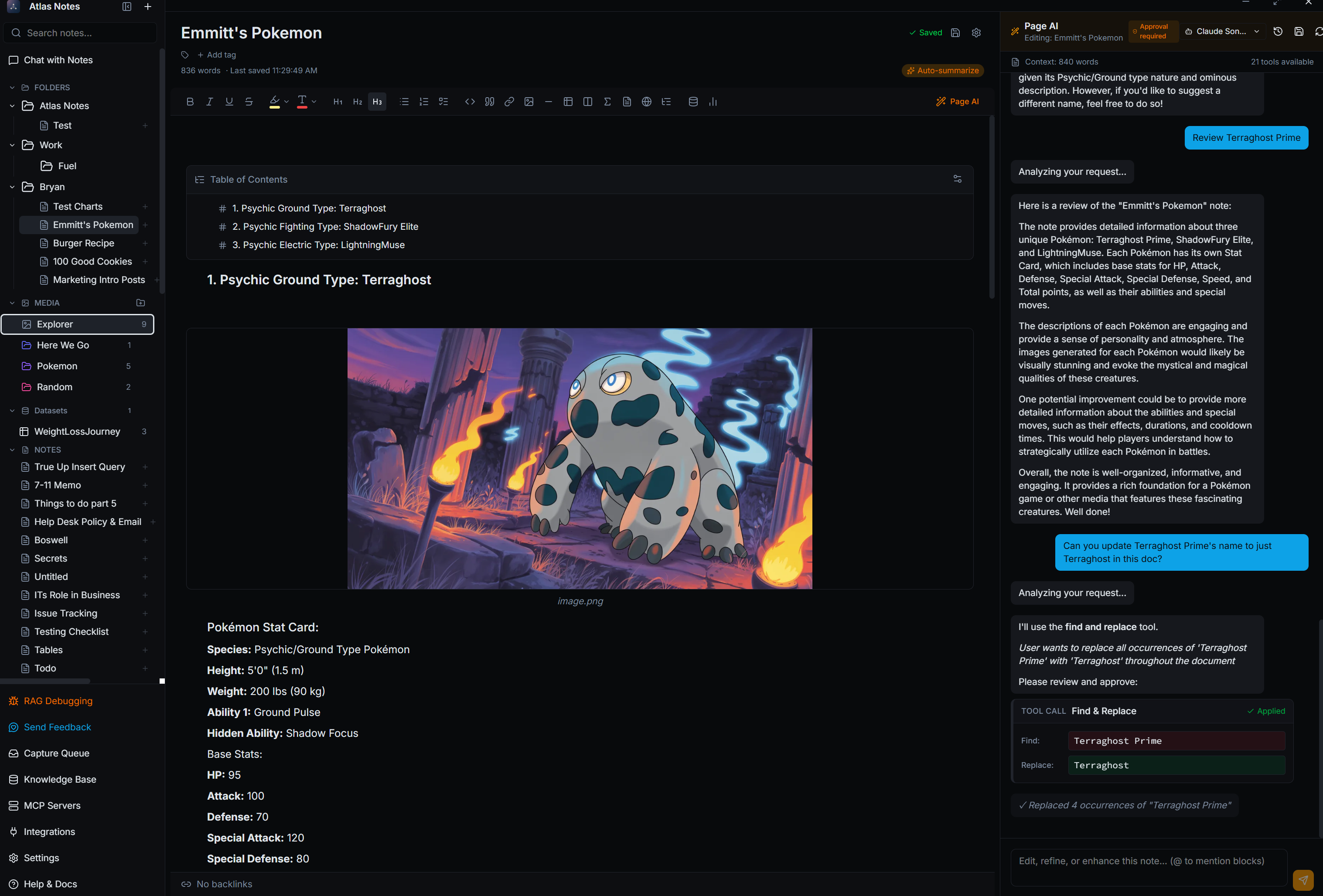Click the Review Terraghost Prime button
1323x896 pixels.
[1246, 138]
